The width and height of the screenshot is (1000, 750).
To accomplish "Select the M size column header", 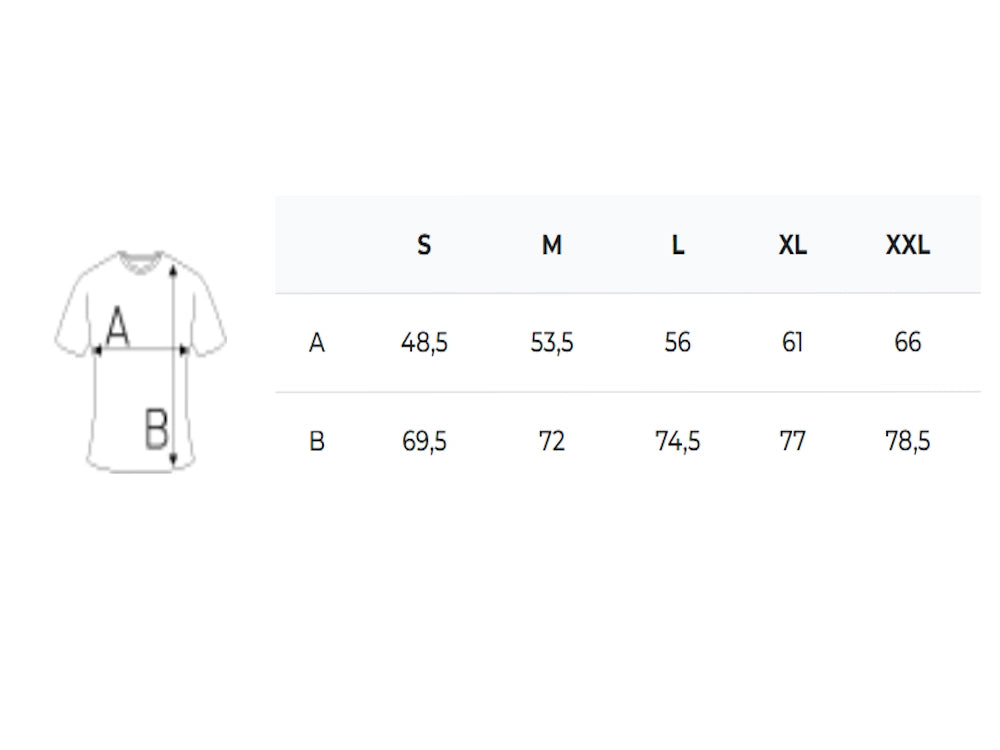I will coord(552,245).
